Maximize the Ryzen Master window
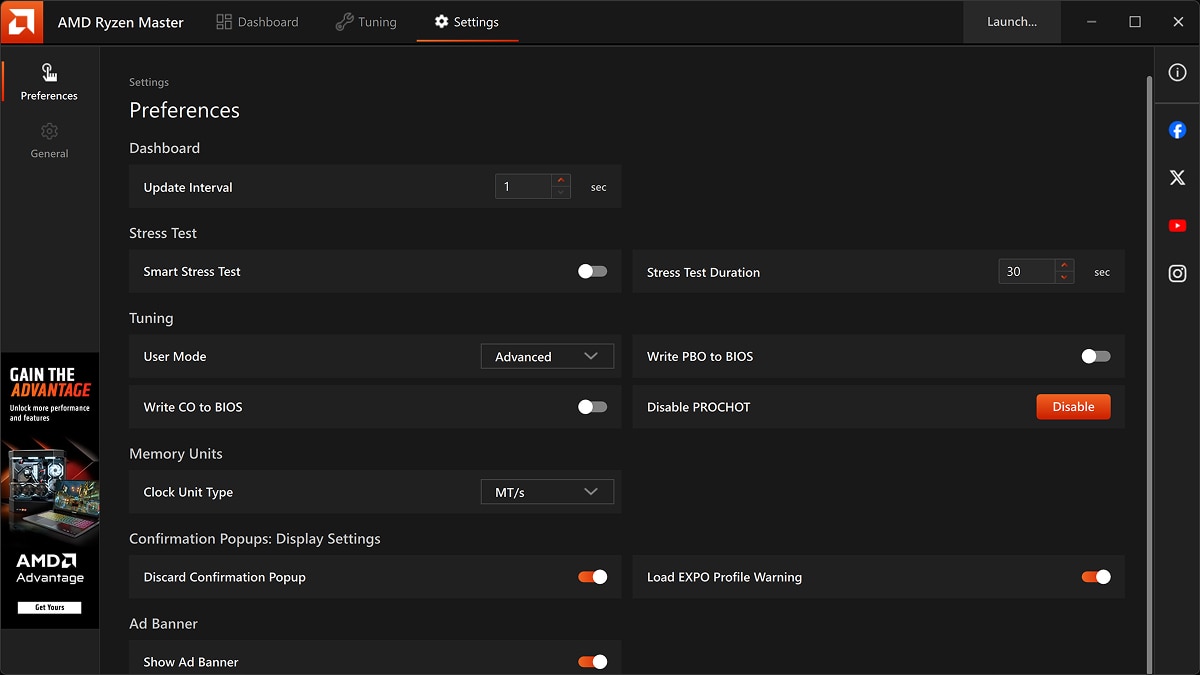 point(1135,22)
